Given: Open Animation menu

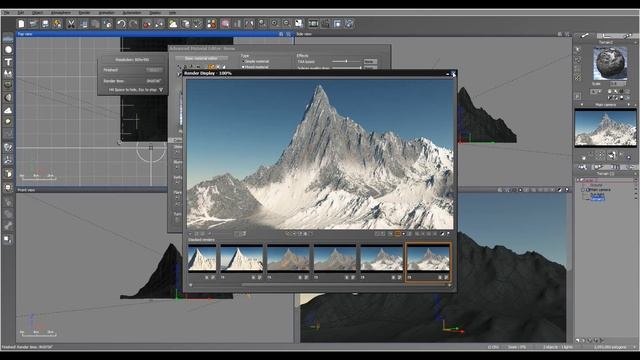Looking at the screenshot, I should tap(106, 13).
